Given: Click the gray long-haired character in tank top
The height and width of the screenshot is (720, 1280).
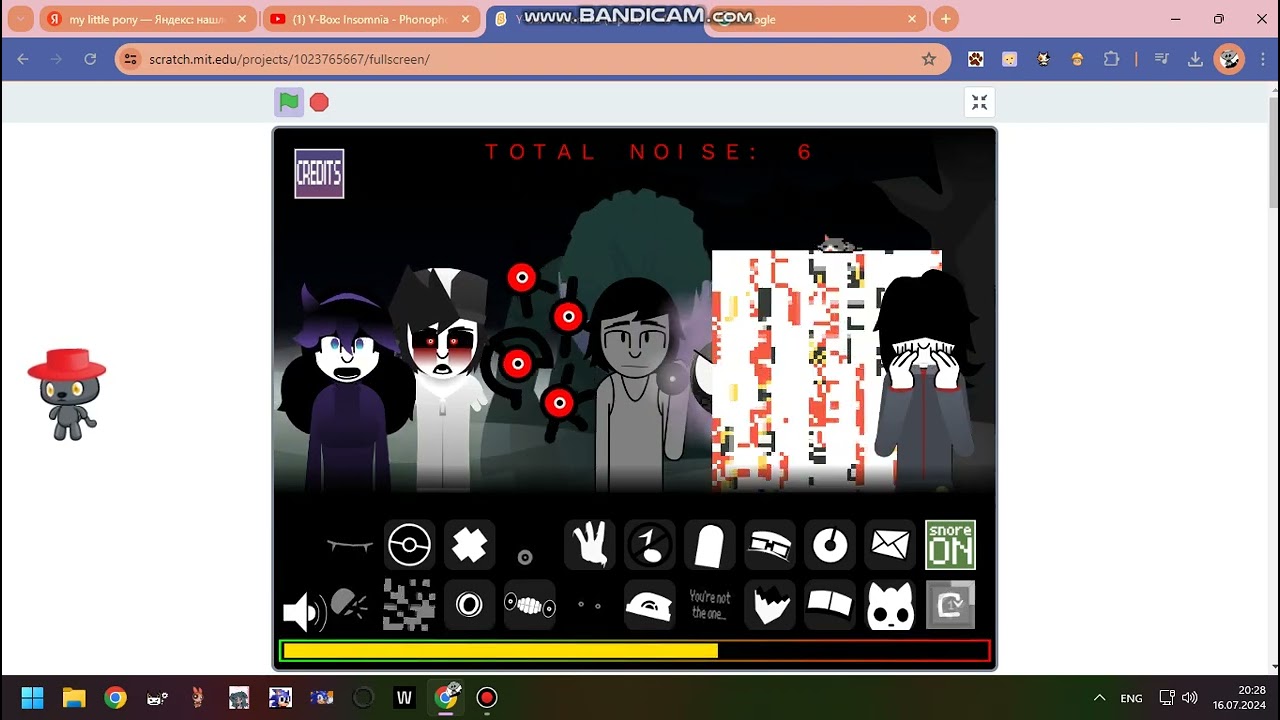Looking at the screenshot, I should [x=635, y=385].
